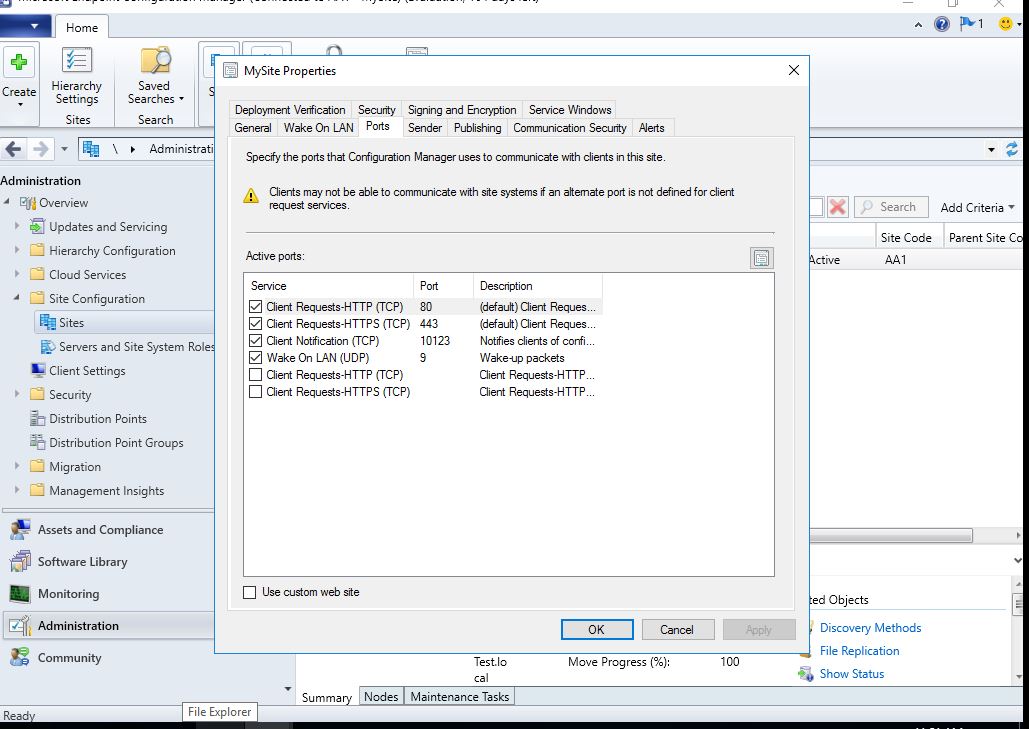This screenshot has width=1029, height=729.
Task: Open the Alerts tab
Action: [x=652, y=128]
